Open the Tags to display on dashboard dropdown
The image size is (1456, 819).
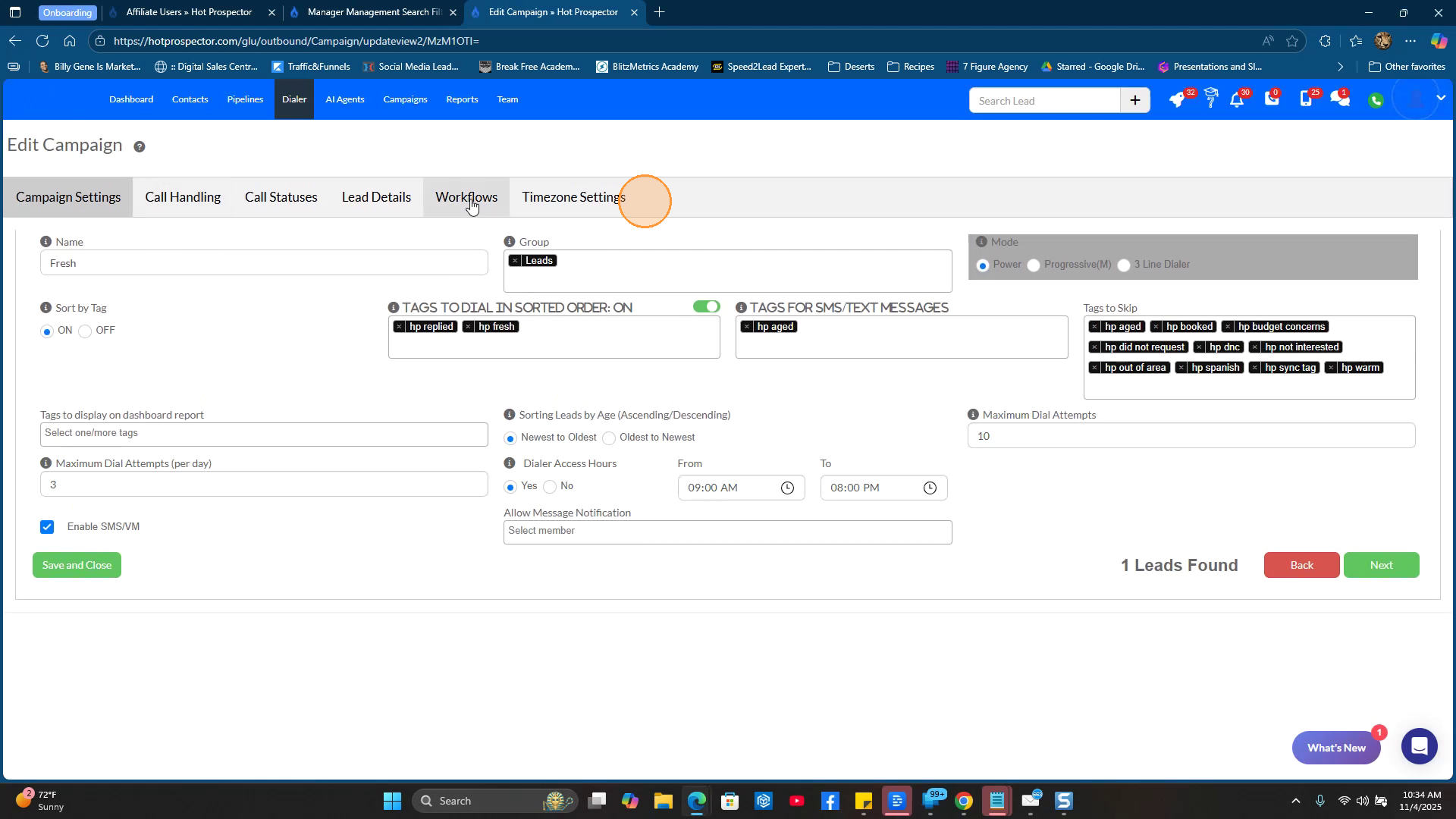click(264, 434)
